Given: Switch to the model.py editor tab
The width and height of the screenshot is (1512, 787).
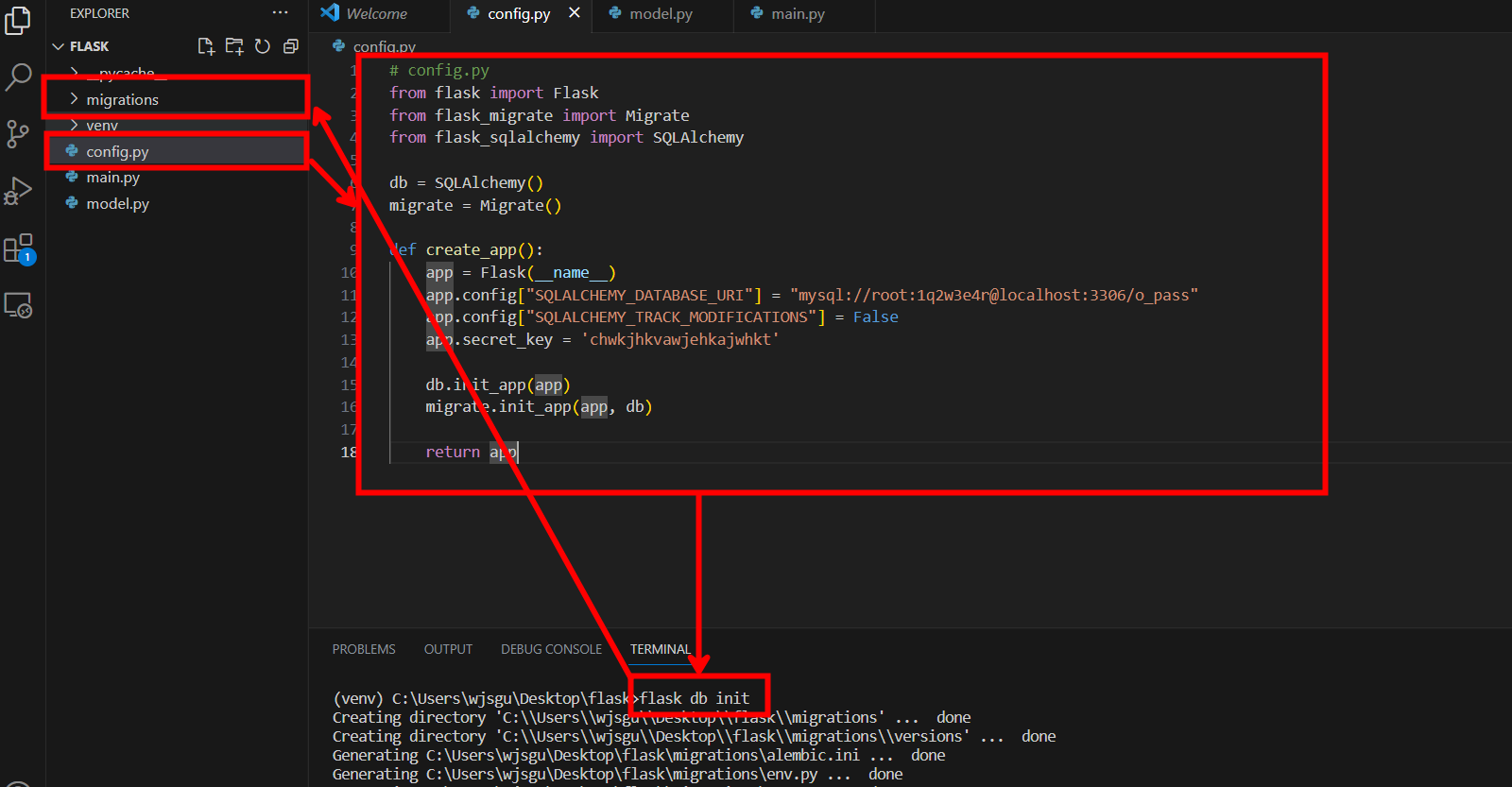Looking at the screenshot, I should (661, 13).
